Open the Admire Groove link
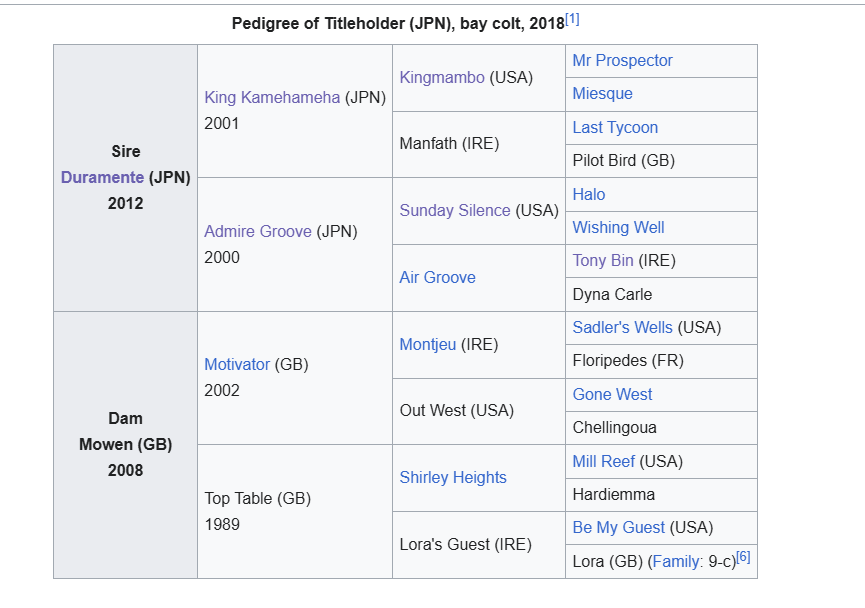865x608 pixels. (x=258, y=232)
